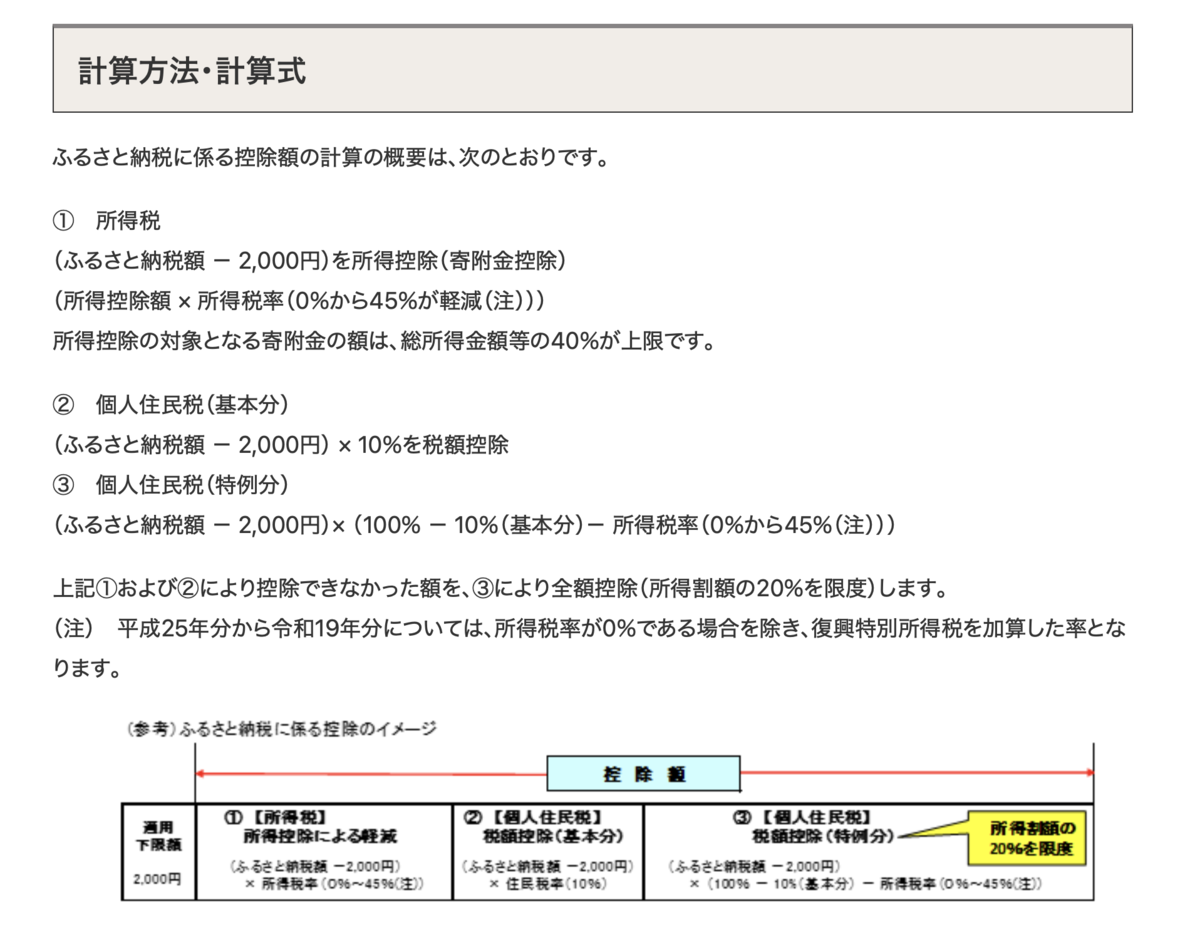Click the line 所得控除額 × 所得税率

coord(300,301)
